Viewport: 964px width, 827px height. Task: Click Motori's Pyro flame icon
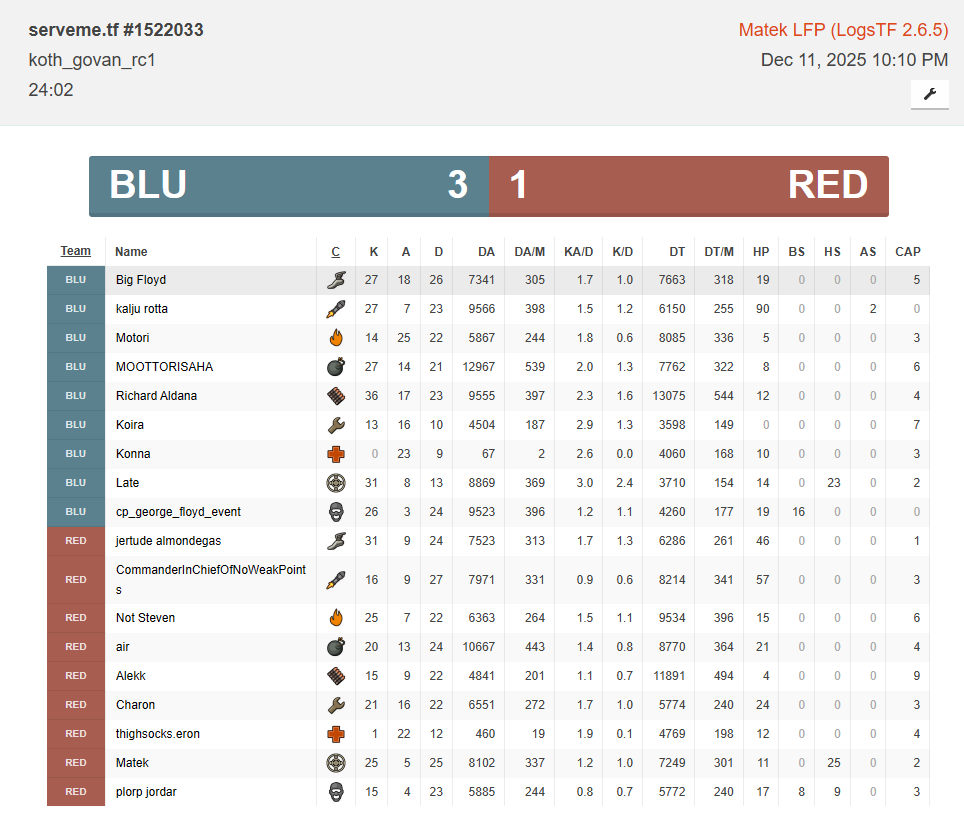coord(336,338)
